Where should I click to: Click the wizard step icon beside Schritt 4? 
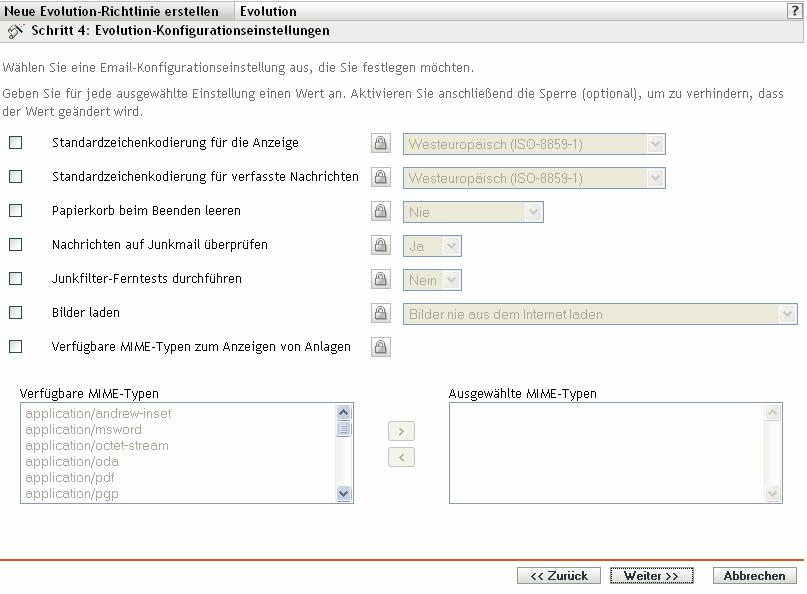16,31
